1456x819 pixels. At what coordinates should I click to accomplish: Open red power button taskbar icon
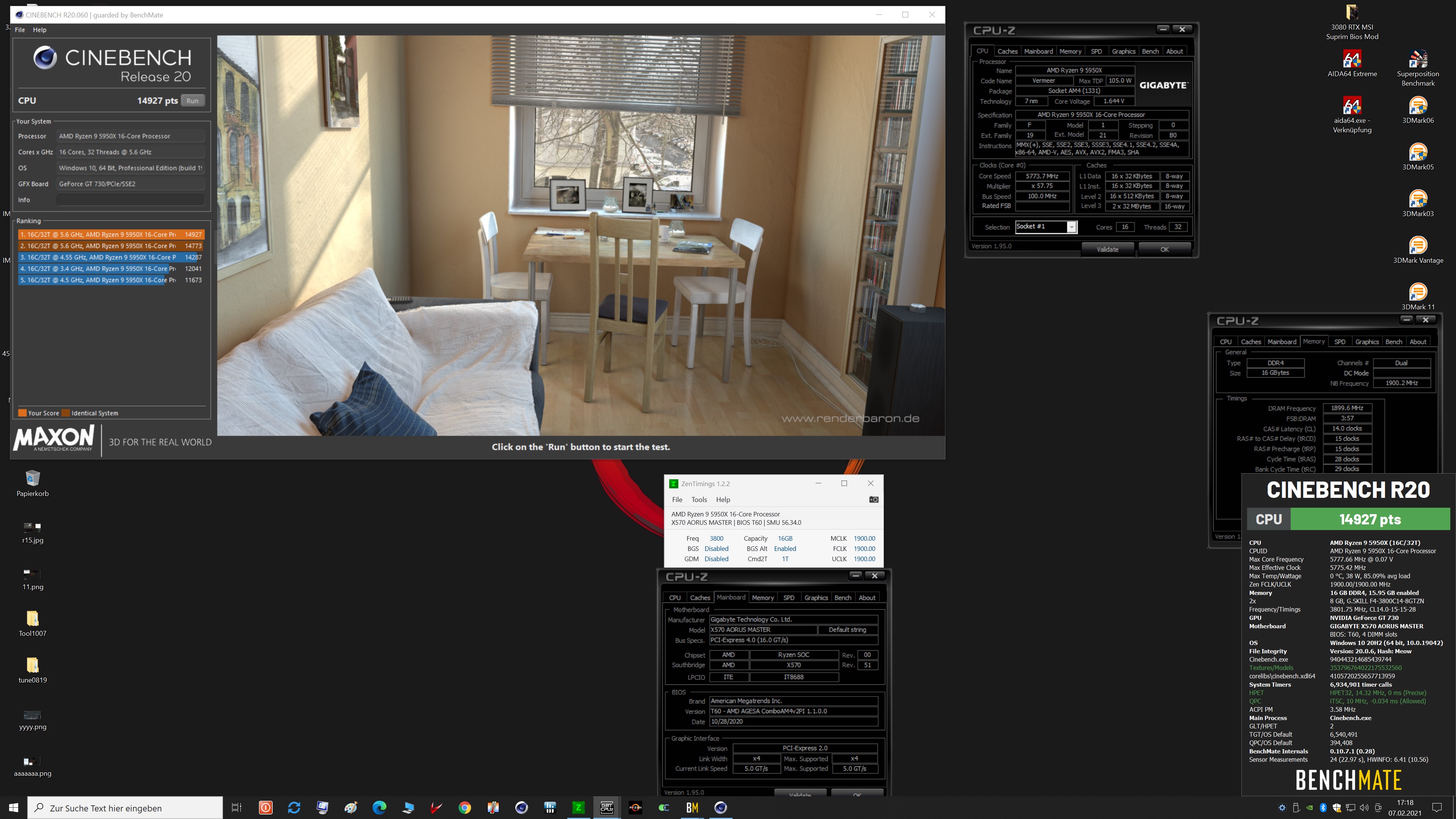(265, 808)
